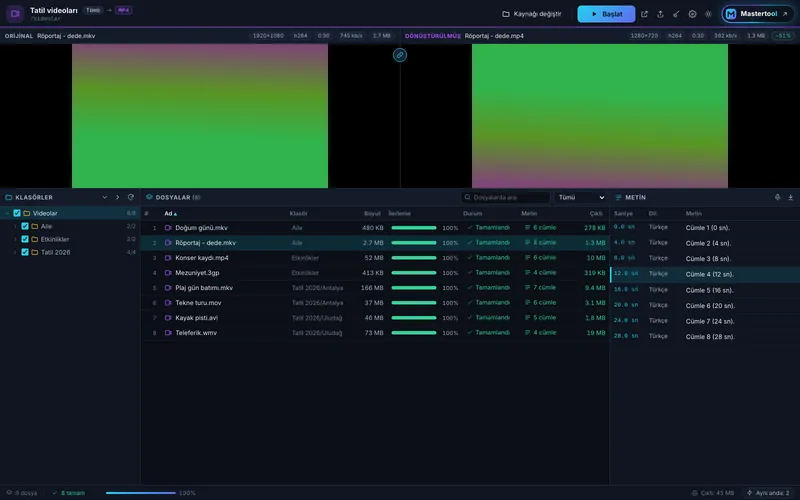This screenshot has height=500, width=800.
Task: Click the open-externally icon beside Başlat
Action: (644, 14)
